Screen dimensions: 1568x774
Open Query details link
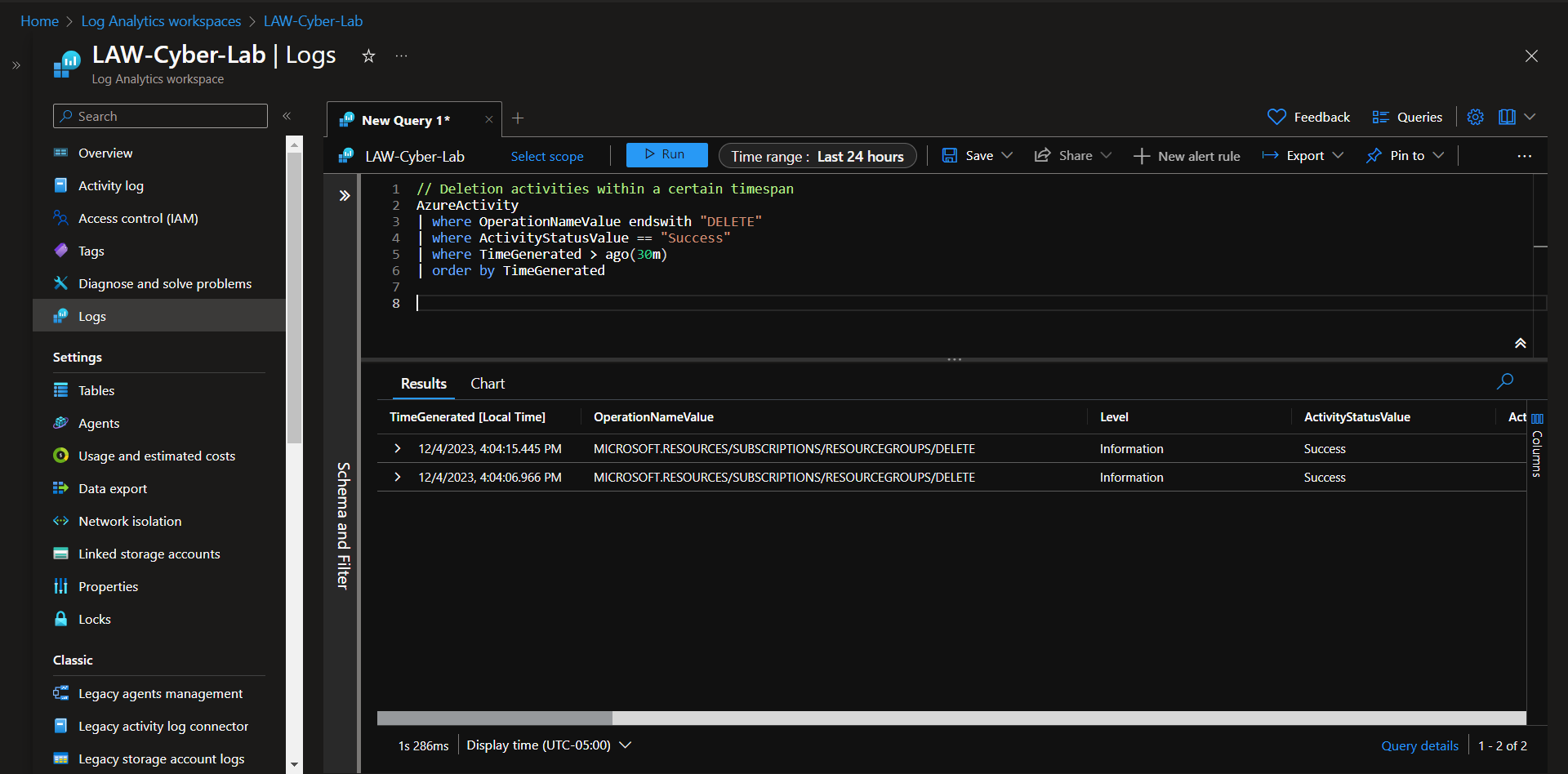pos(1419,745)
